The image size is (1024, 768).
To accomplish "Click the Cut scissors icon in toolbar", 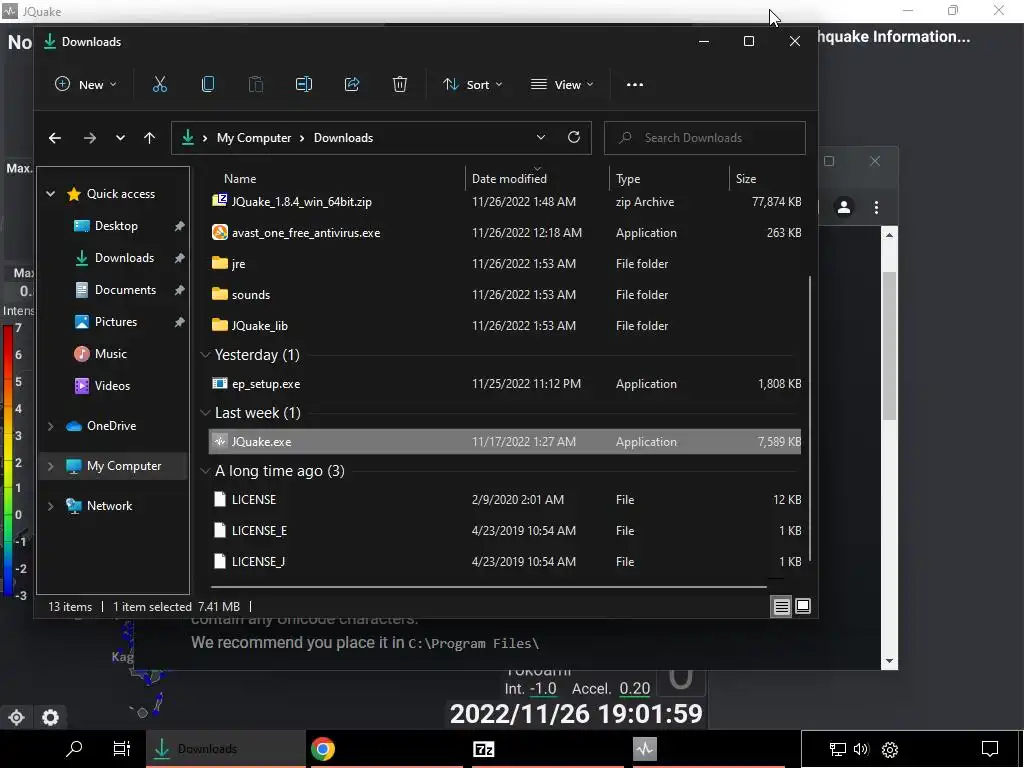I will pos(160,84).
